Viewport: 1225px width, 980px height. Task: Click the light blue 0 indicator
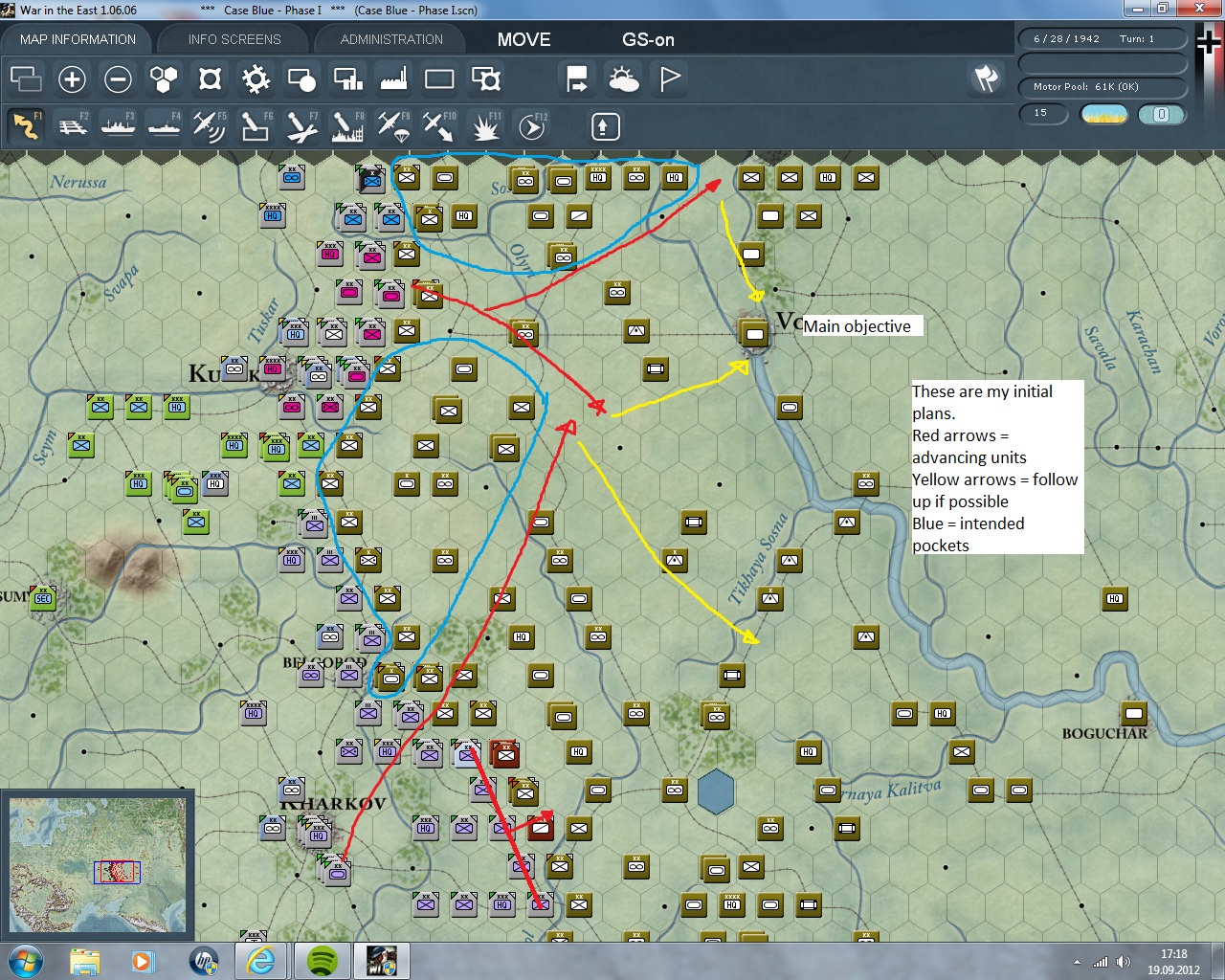pyautogui.click(x=1162, y=114)
